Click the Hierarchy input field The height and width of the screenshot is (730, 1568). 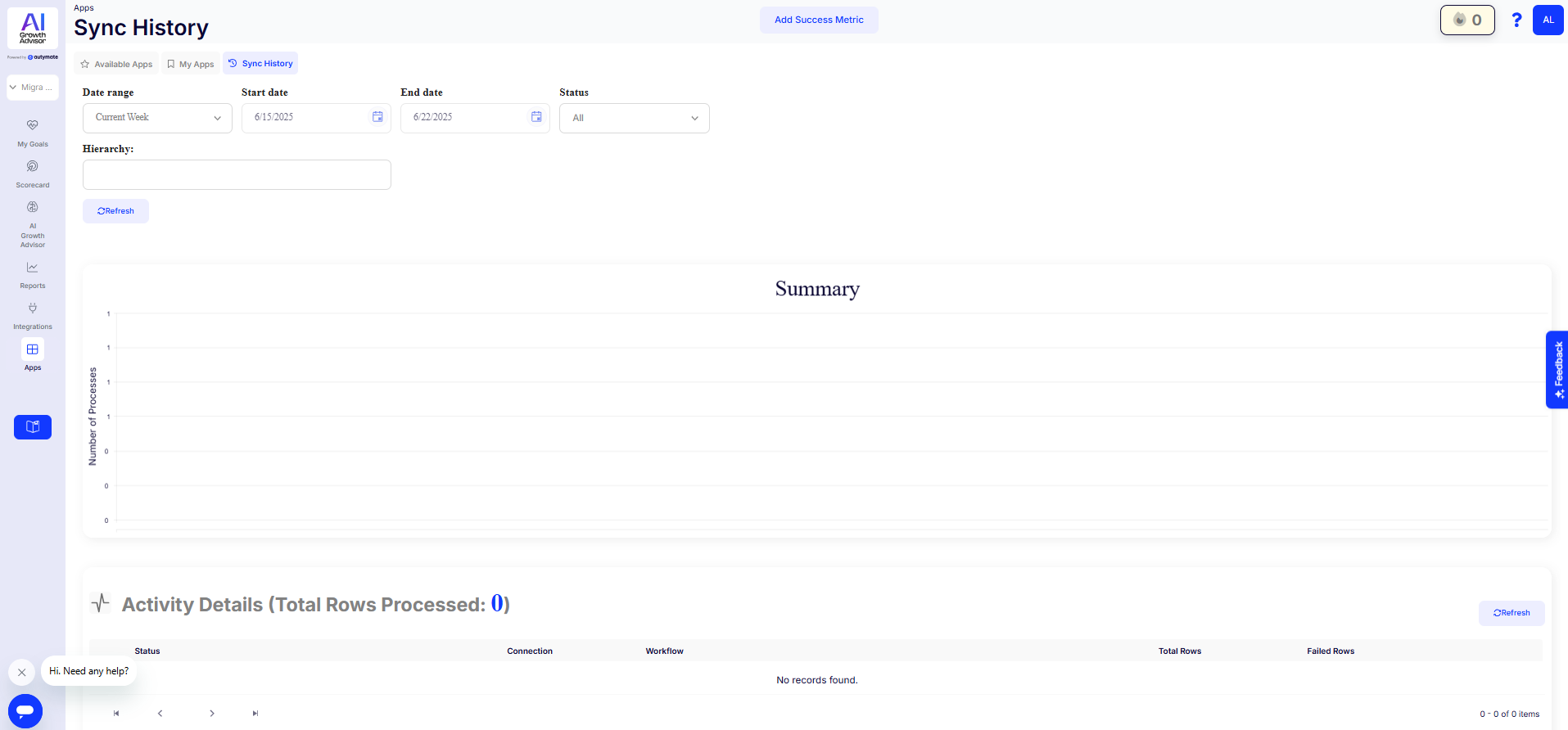point(237,174)
